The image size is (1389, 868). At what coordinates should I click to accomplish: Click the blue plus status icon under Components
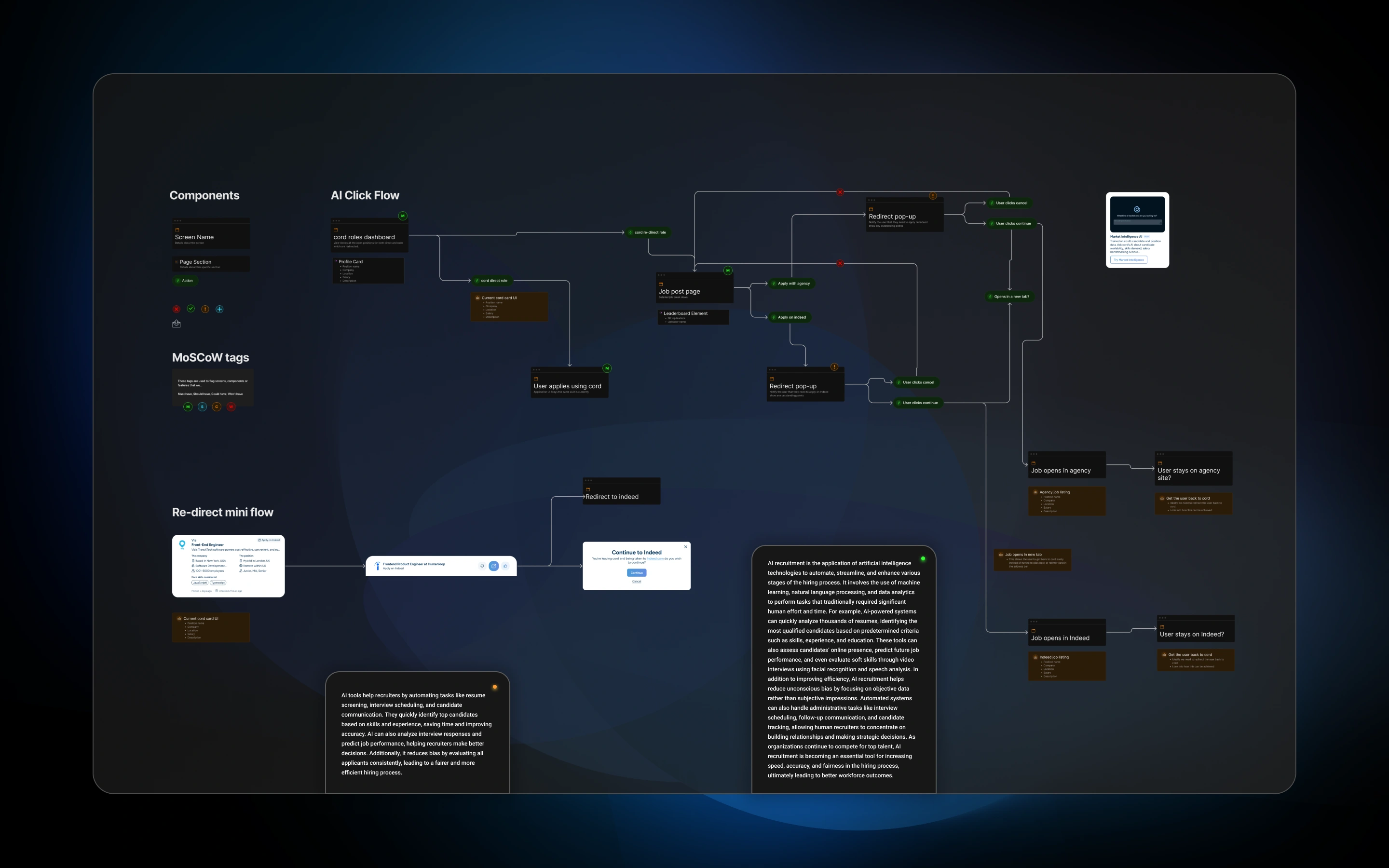(x=219, y=309)
